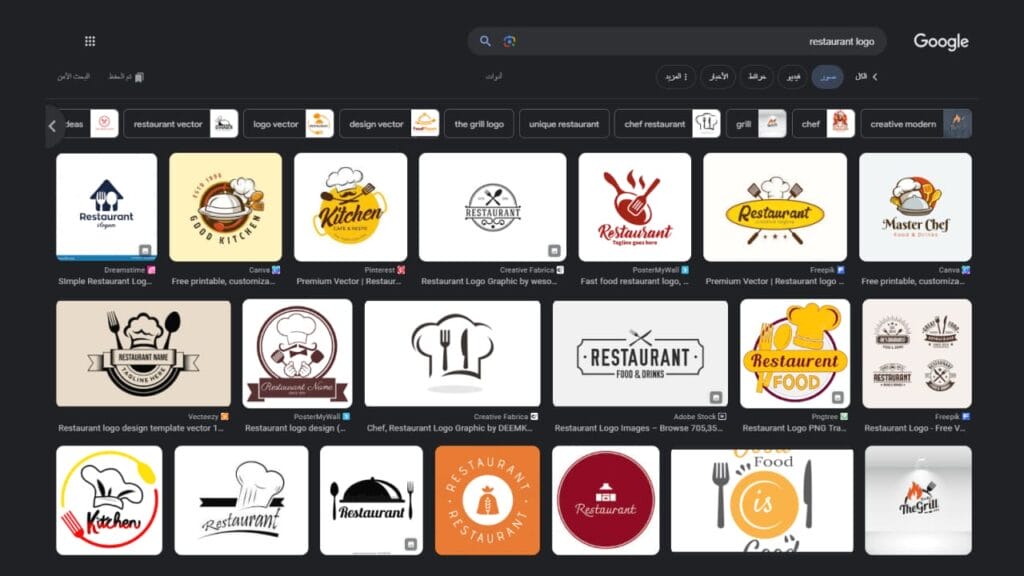Click the 'Adobe Stock' source name text
This screenshot has height=576, width=1024.
(x=694, y=417)
